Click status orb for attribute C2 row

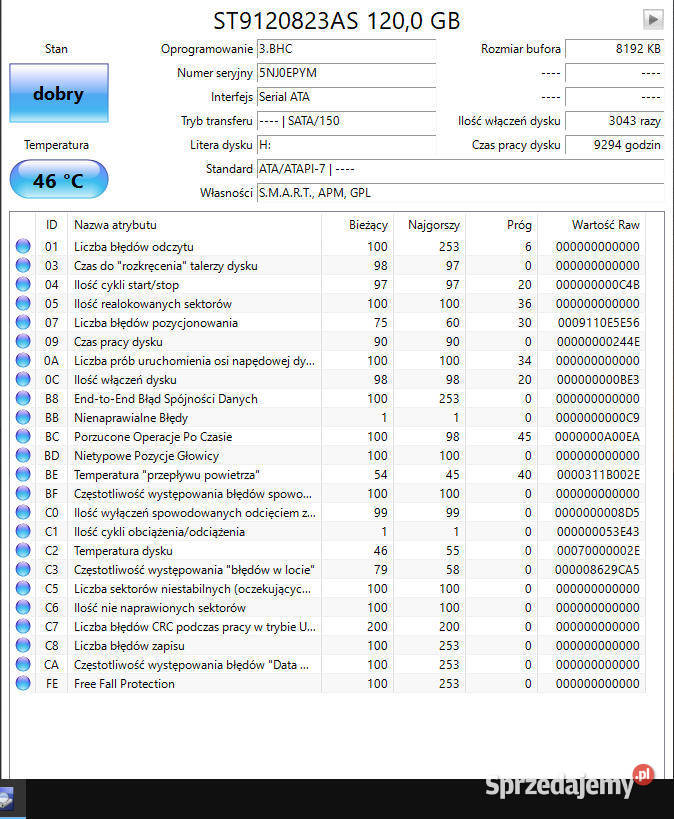point(23,551)
